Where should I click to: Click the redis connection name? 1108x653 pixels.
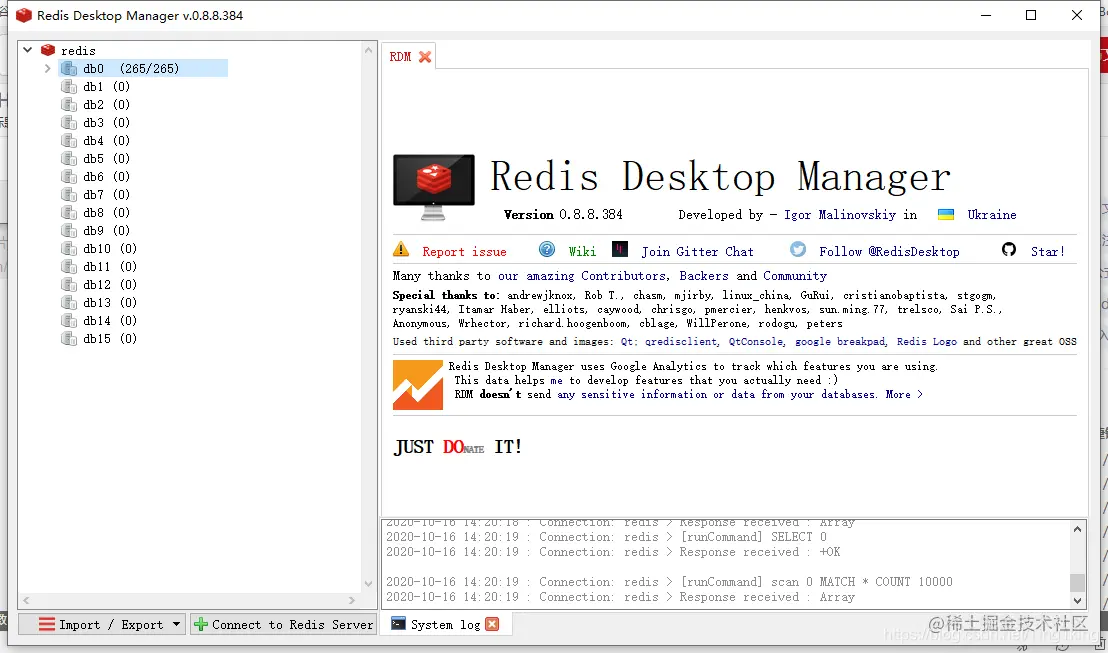tap(78, 51)
